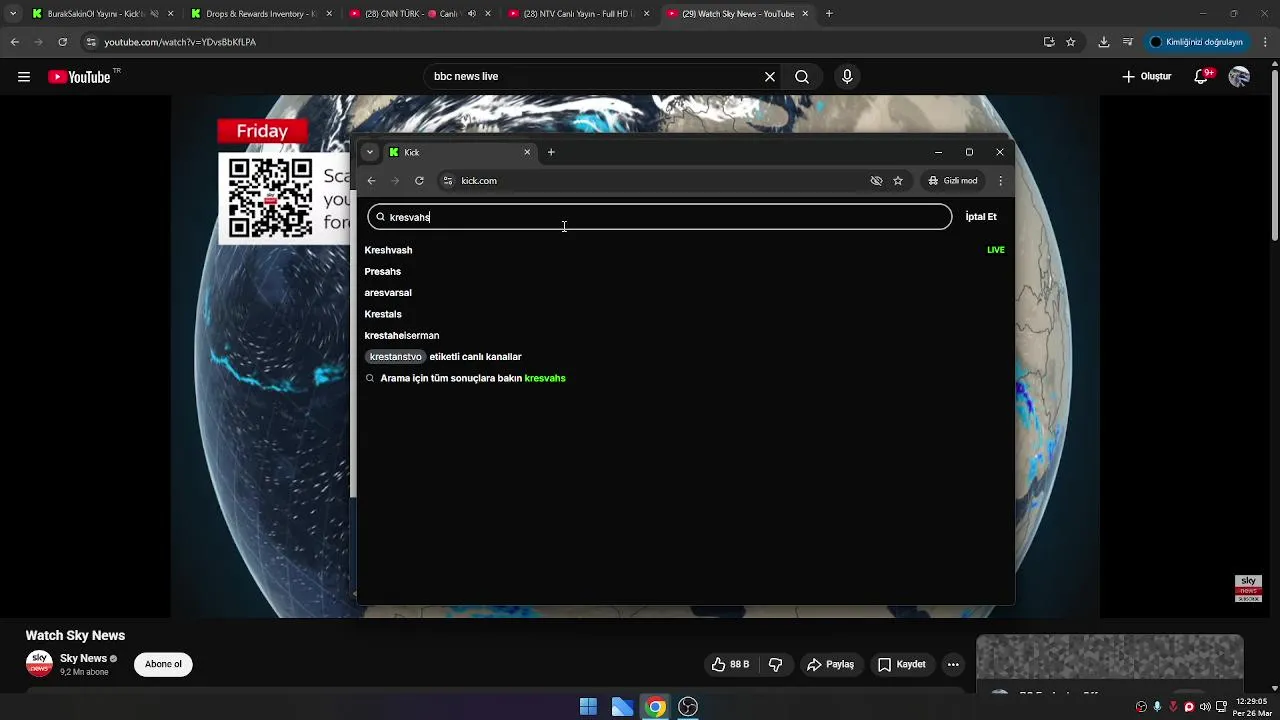Open Chrome from the Windows taskbar
The image size is (1280, 720).
(x=655, y=707)
